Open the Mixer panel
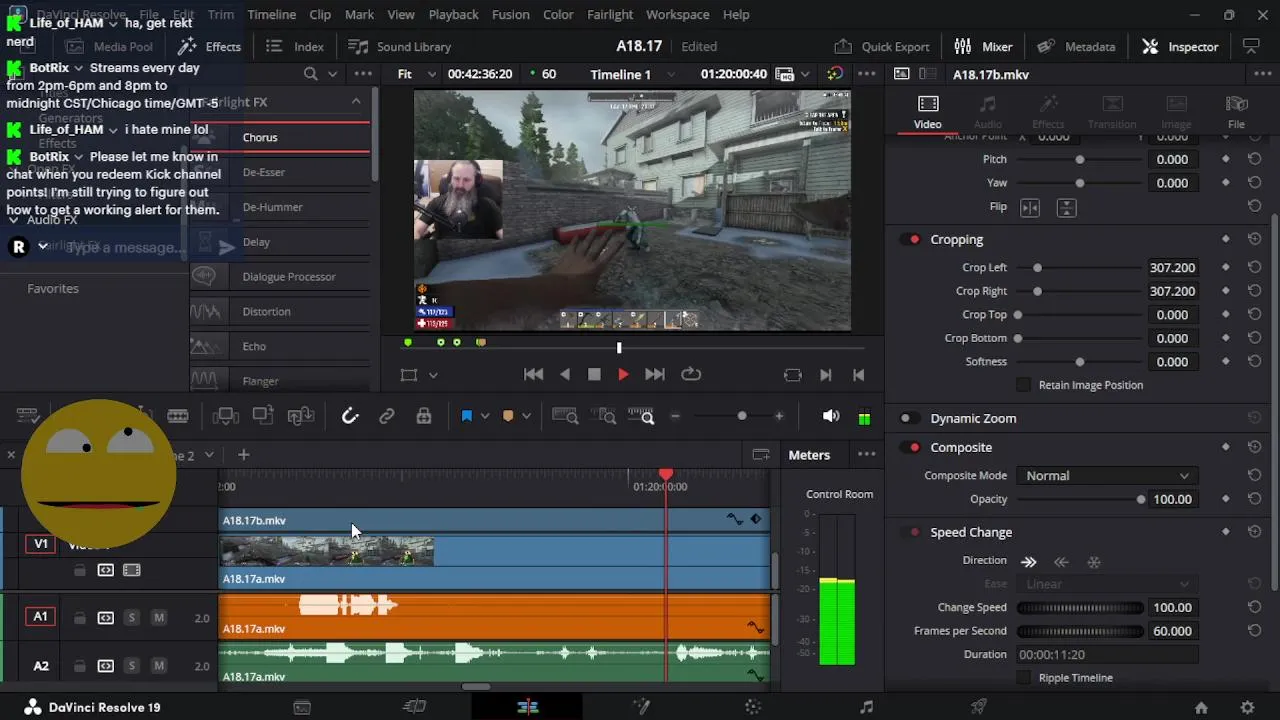 pos(983,46)
